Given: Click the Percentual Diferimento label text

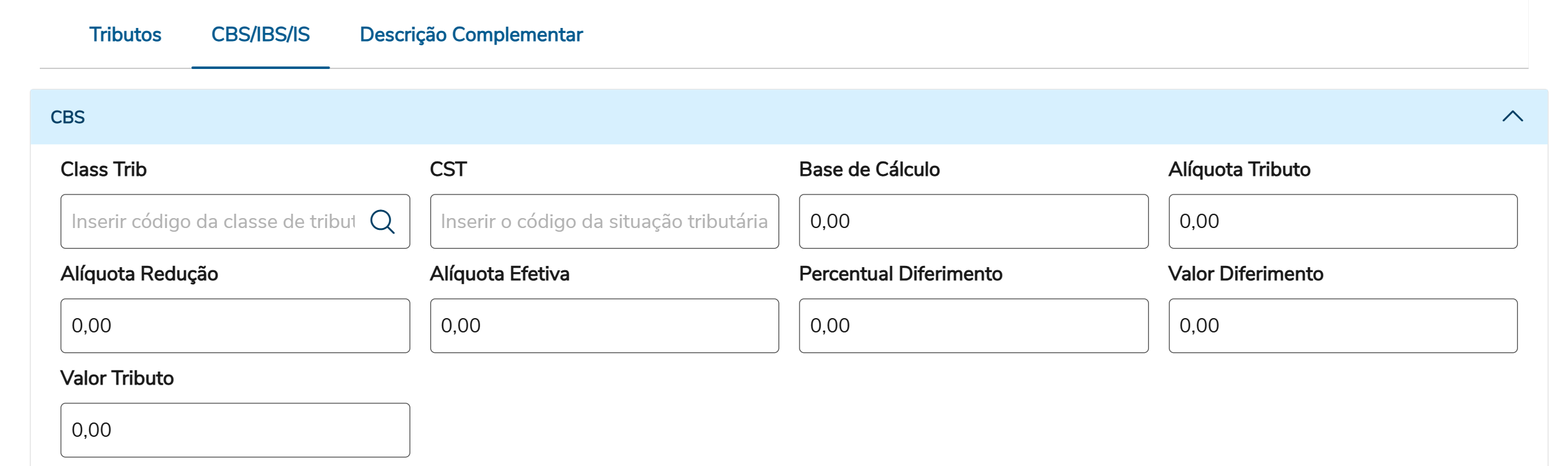Looking at the screenshot, I should click(900, 274).
